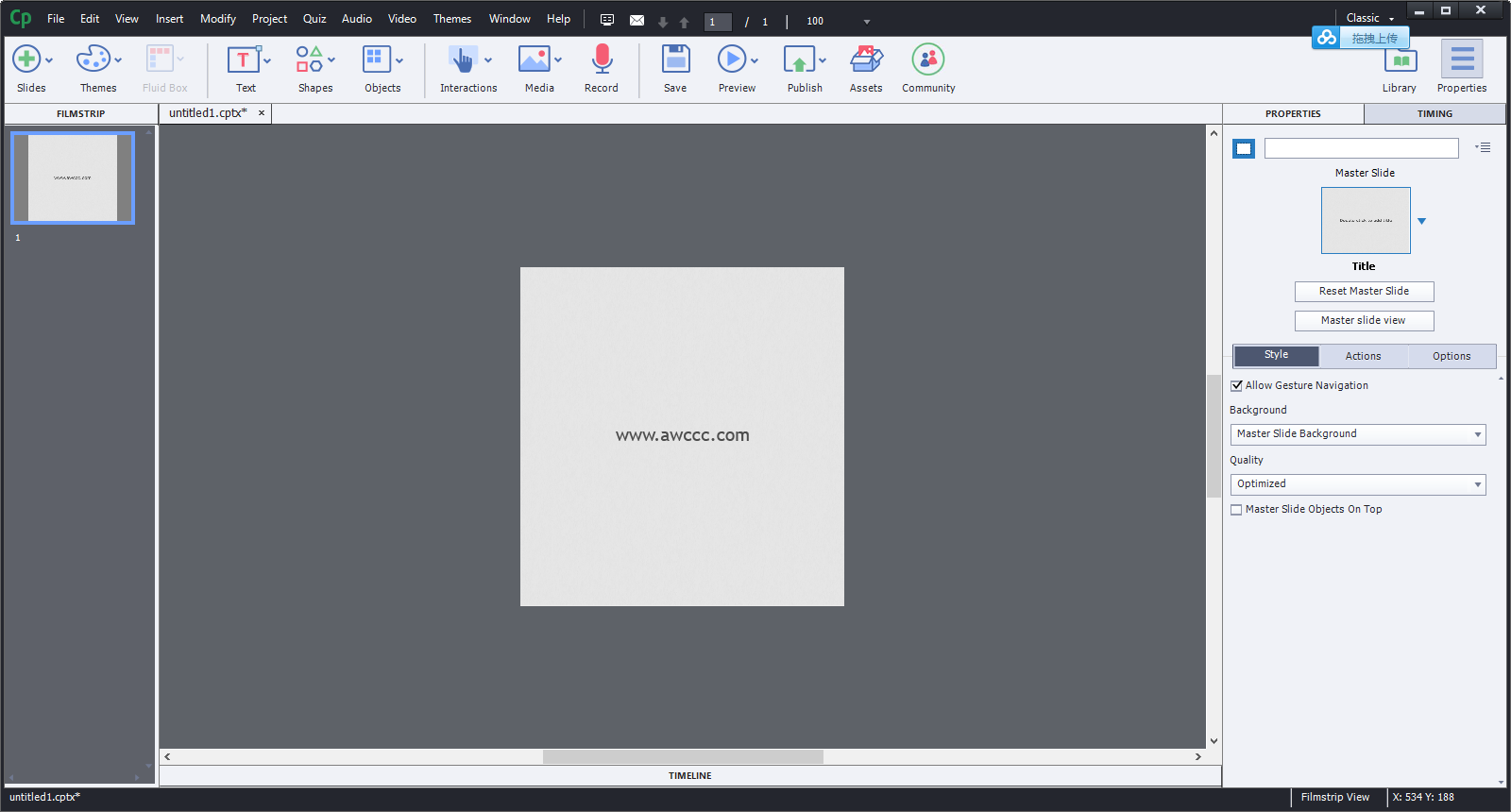Open the File menu

pos(56,19)
